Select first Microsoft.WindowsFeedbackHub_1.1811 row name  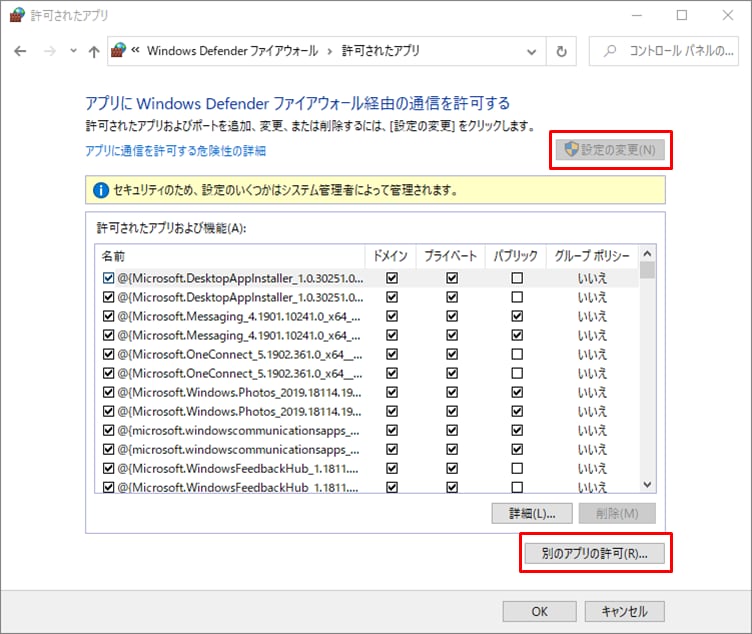(238, 469)
